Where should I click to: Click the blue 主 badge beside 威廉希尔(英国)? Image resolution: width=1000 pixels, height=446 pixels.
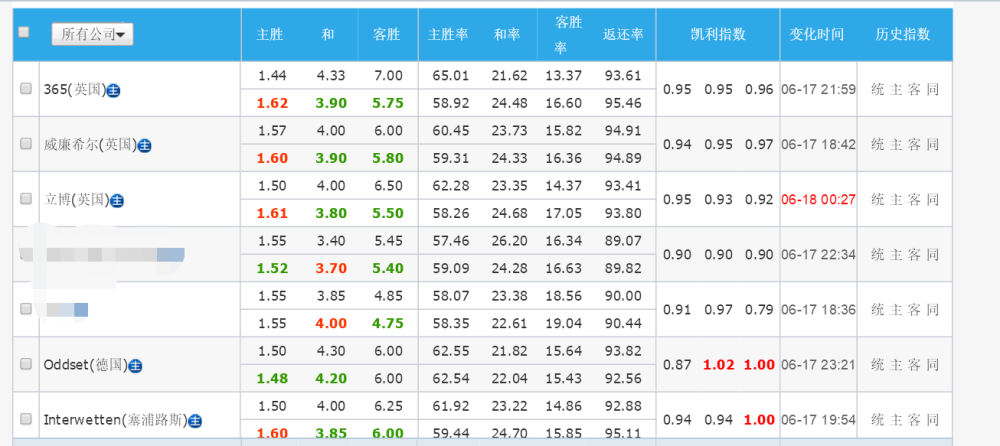coord(145,146)
